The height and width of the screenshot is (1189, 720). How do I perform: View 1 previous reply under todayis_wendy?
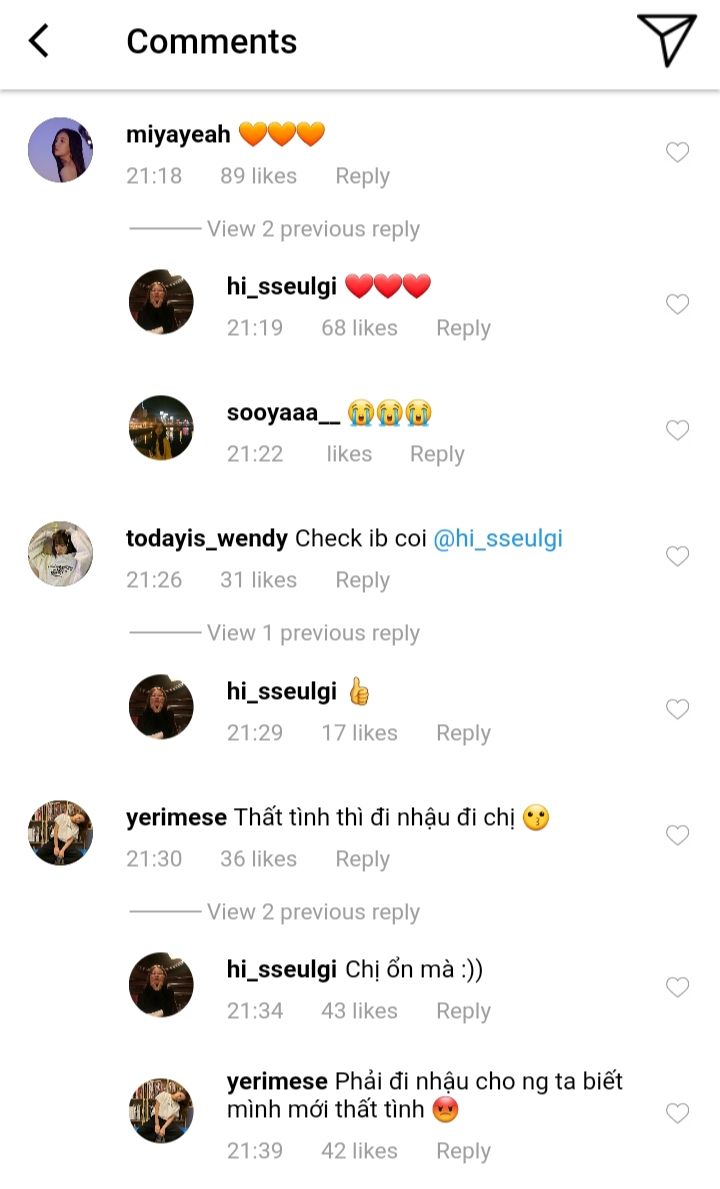312,633
